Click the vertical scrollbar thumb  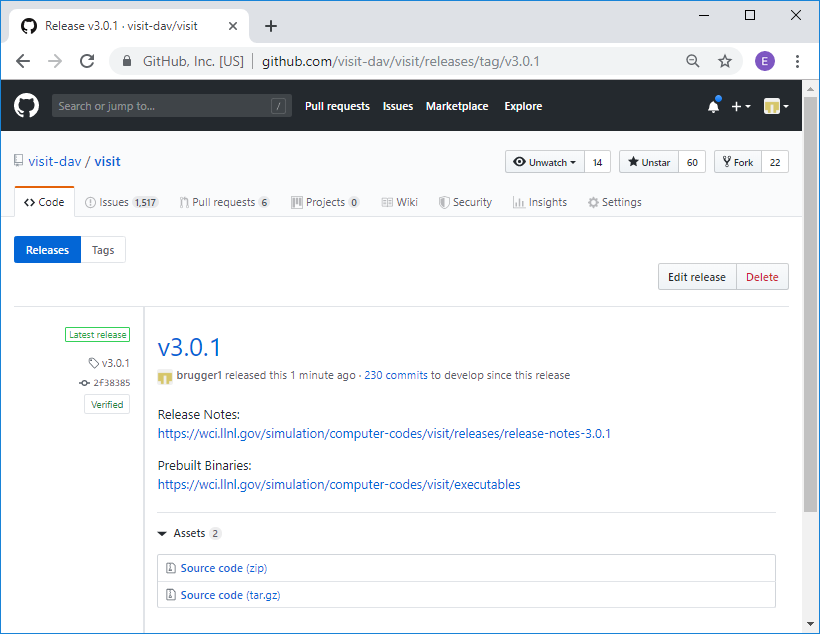[810, 303]
